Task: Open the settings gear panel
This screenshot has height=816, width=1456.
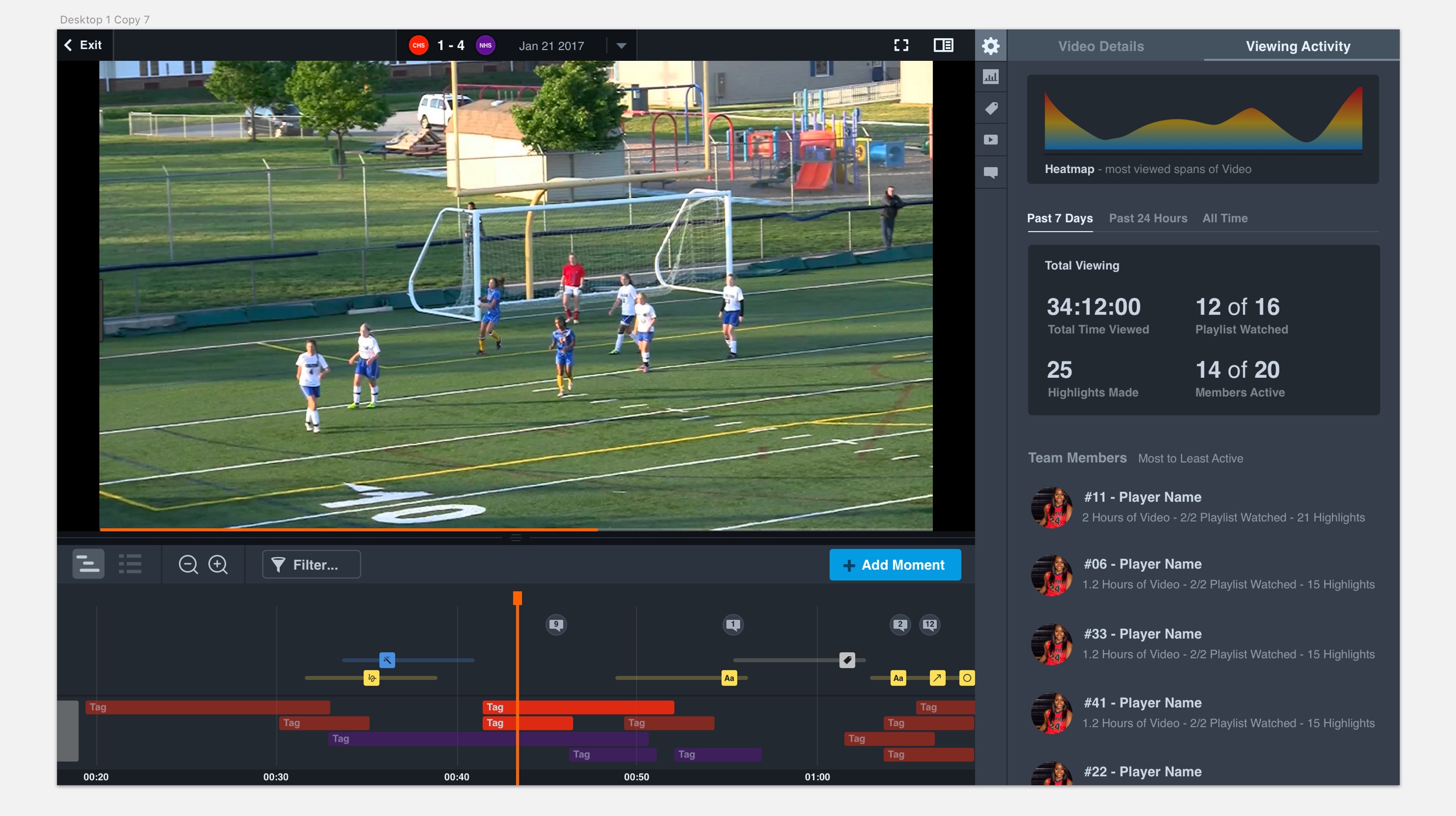Action: 990,46
